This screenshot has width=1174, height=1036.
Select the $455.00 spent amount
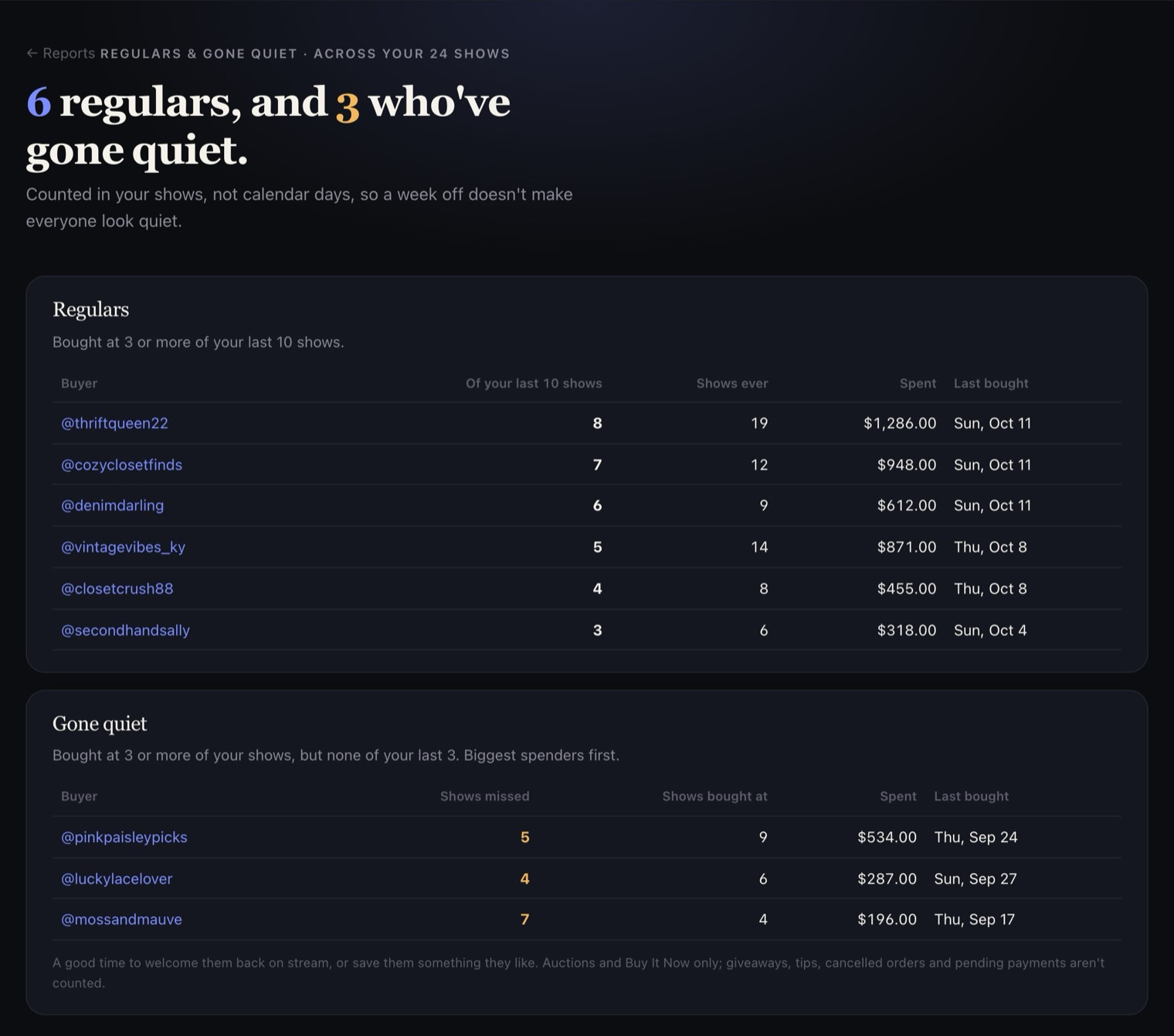(907, 589)
